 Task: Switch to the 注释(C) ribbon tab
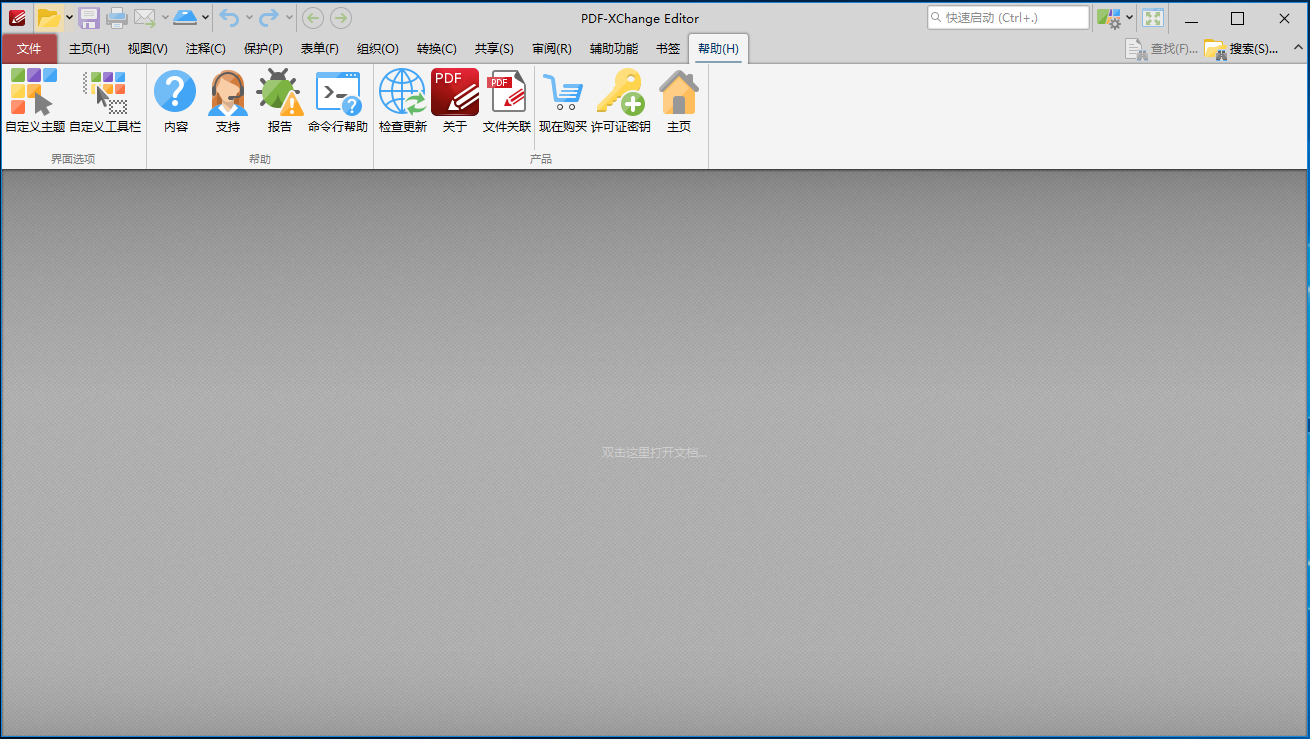pos(205,48)
